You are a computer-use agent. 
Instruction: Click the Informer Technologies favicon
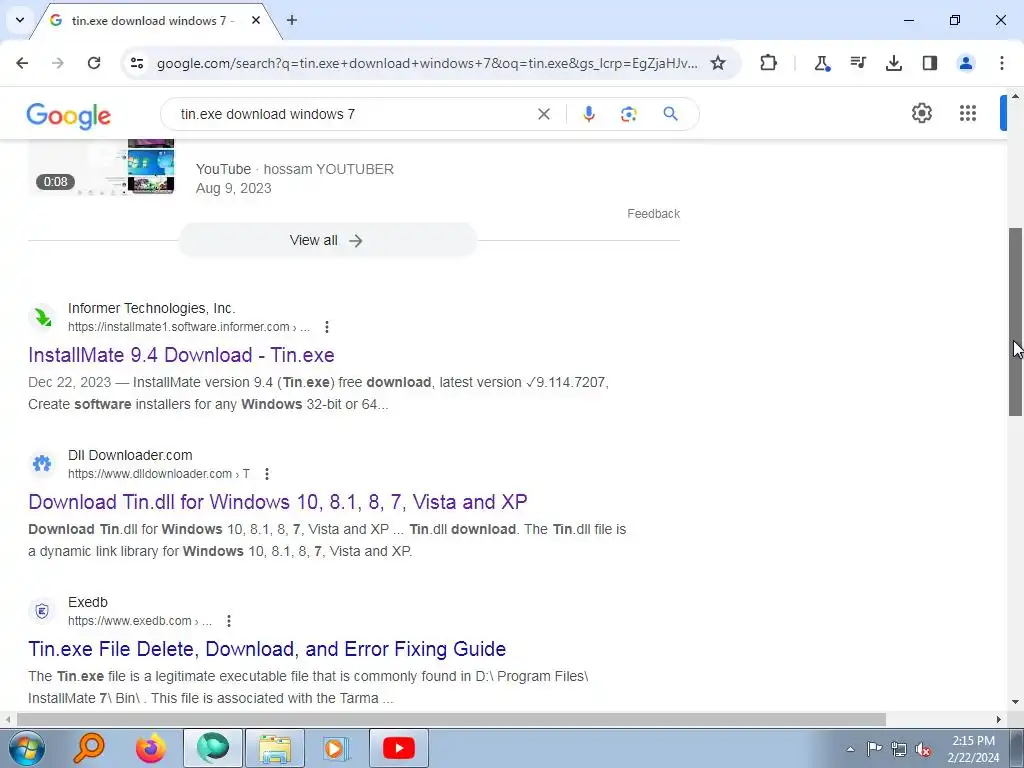coord(42,317)
